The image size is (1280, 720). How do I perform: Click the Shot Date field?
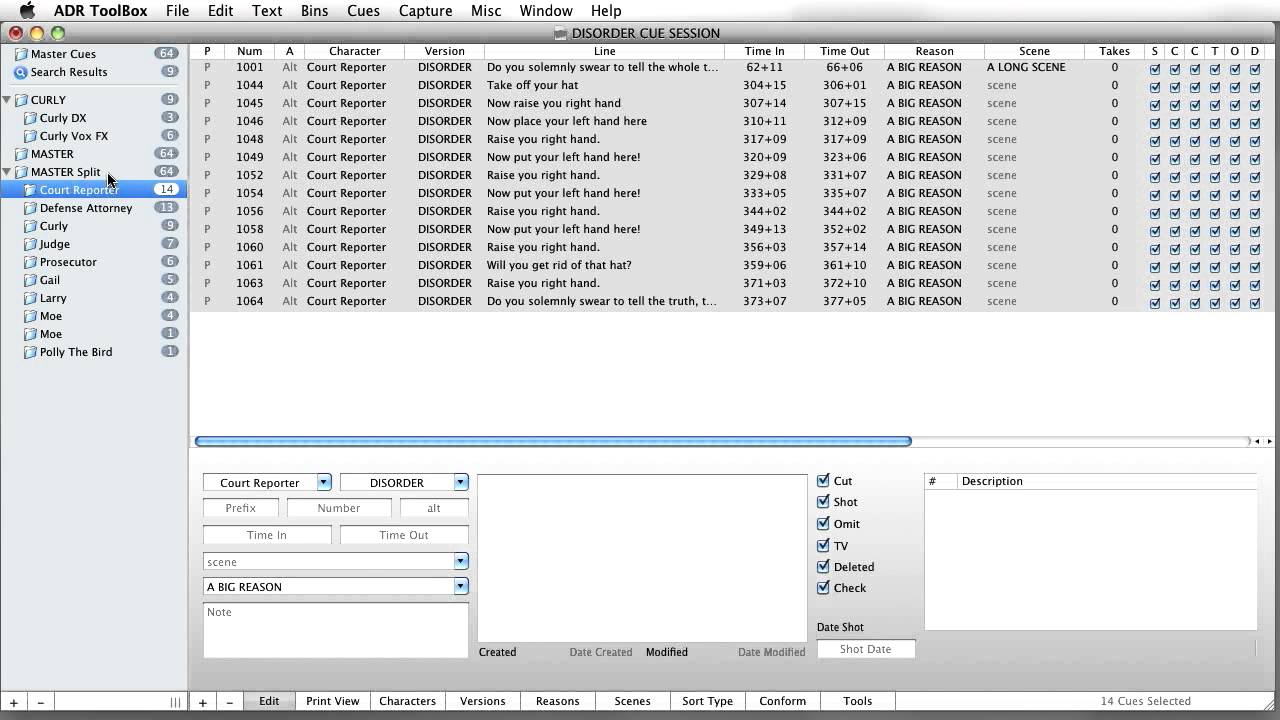pos(866,649)
